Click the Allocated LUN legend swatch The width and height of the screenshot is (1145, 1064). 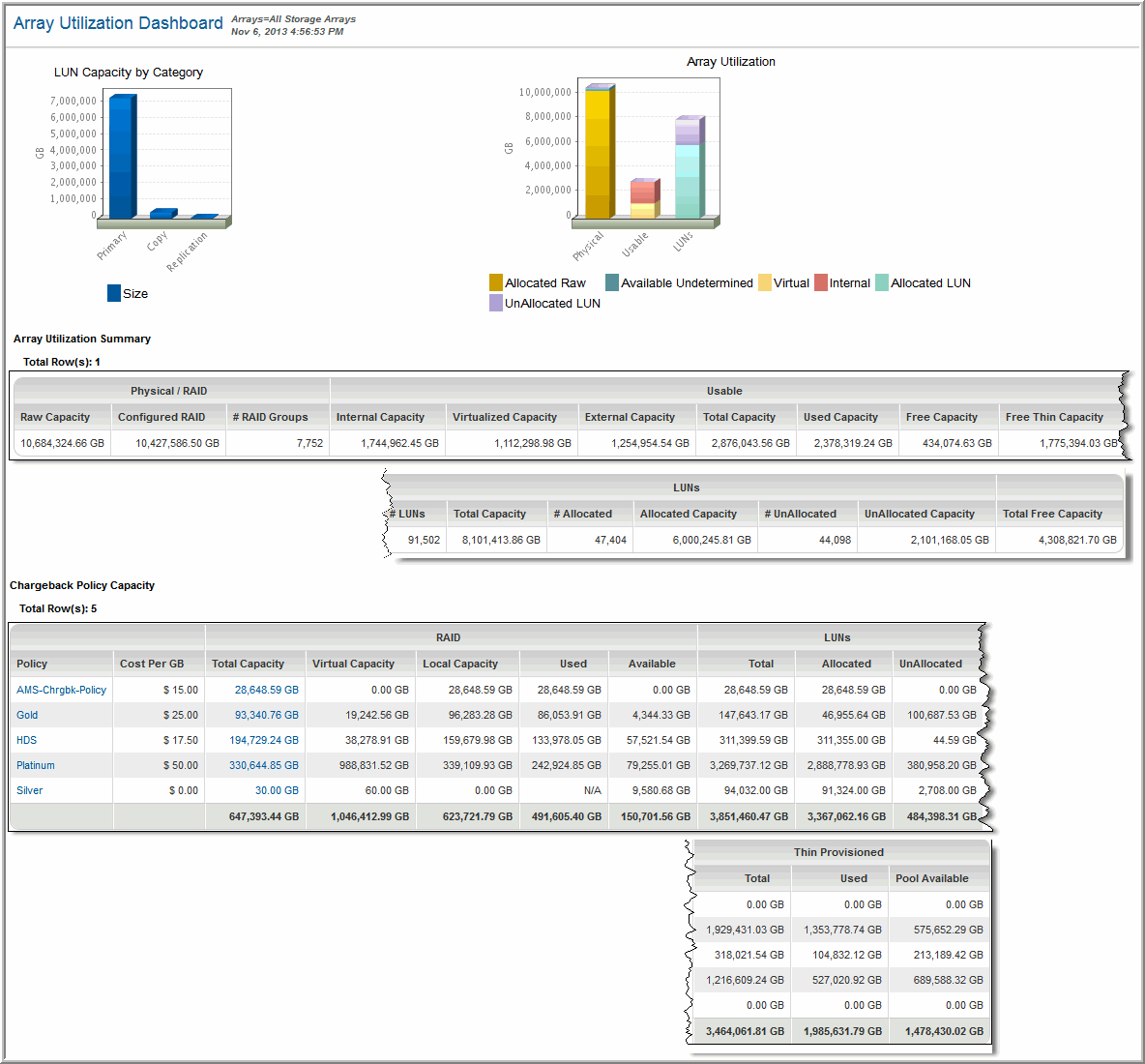click(x=882, y=283)
